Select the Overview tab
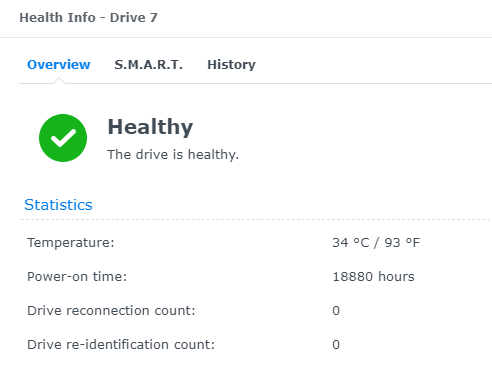The width and height of the screenshot is (492, 386). click(59, 65)
